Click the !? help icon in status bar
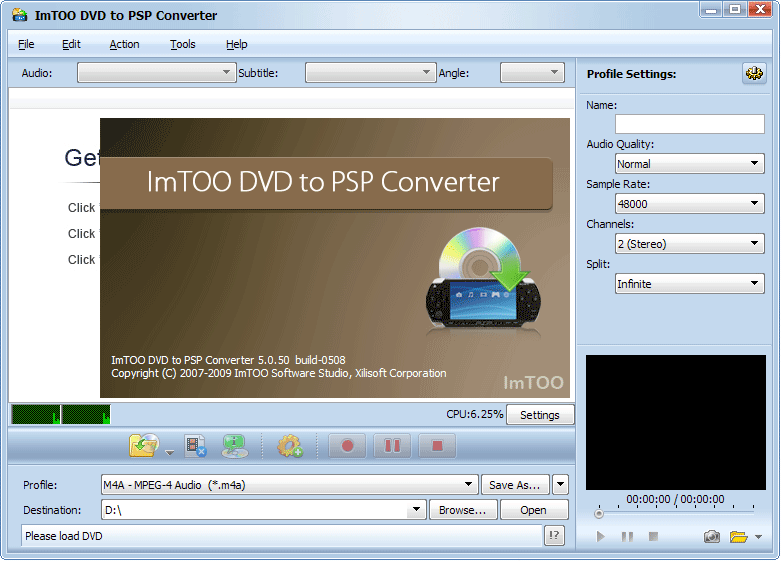781x561 pixels. tap(554, 536)
